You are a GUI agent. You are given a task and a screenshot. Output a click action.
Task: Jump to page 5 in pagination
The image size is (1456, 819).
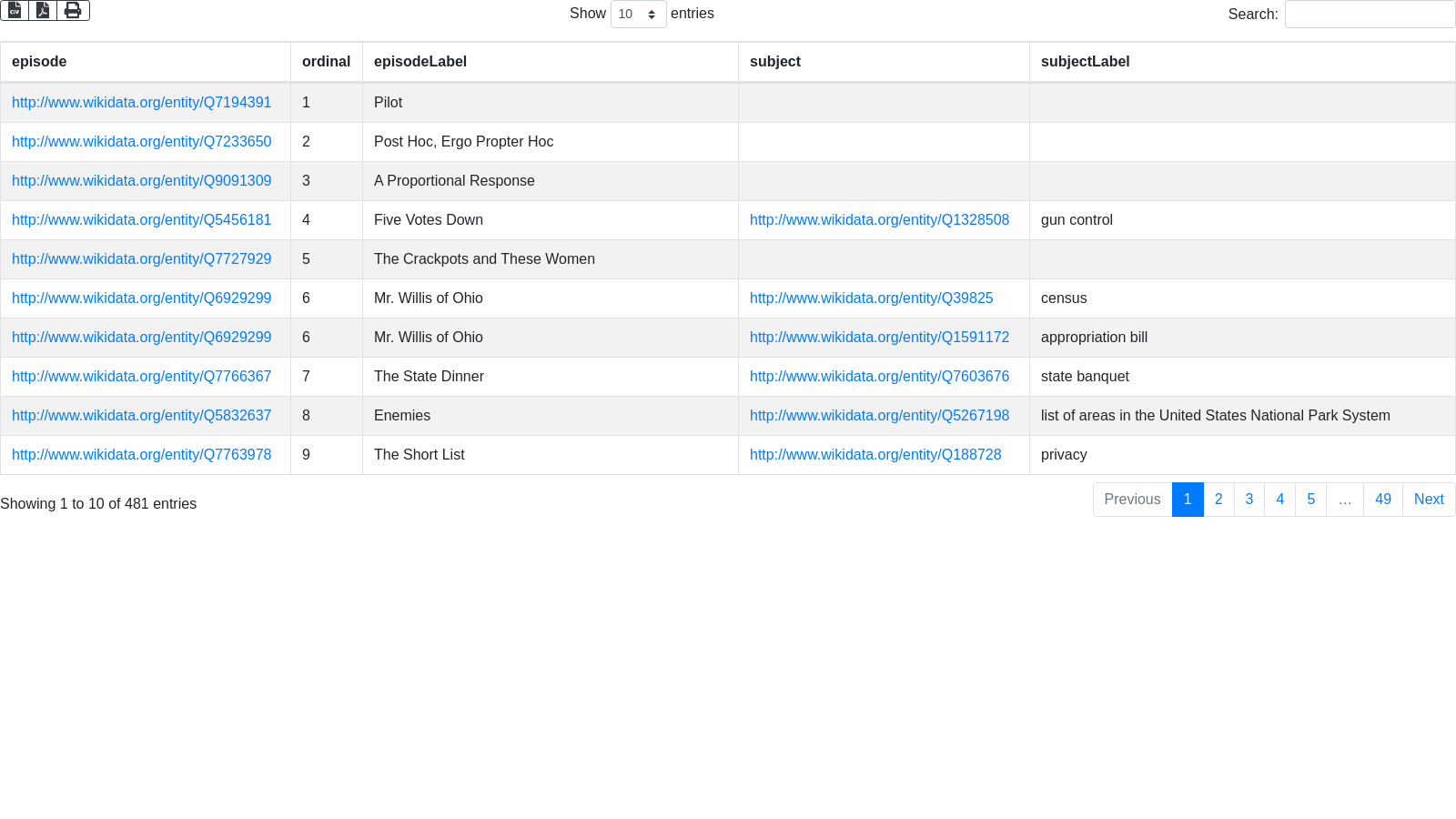click(1310, 500)
